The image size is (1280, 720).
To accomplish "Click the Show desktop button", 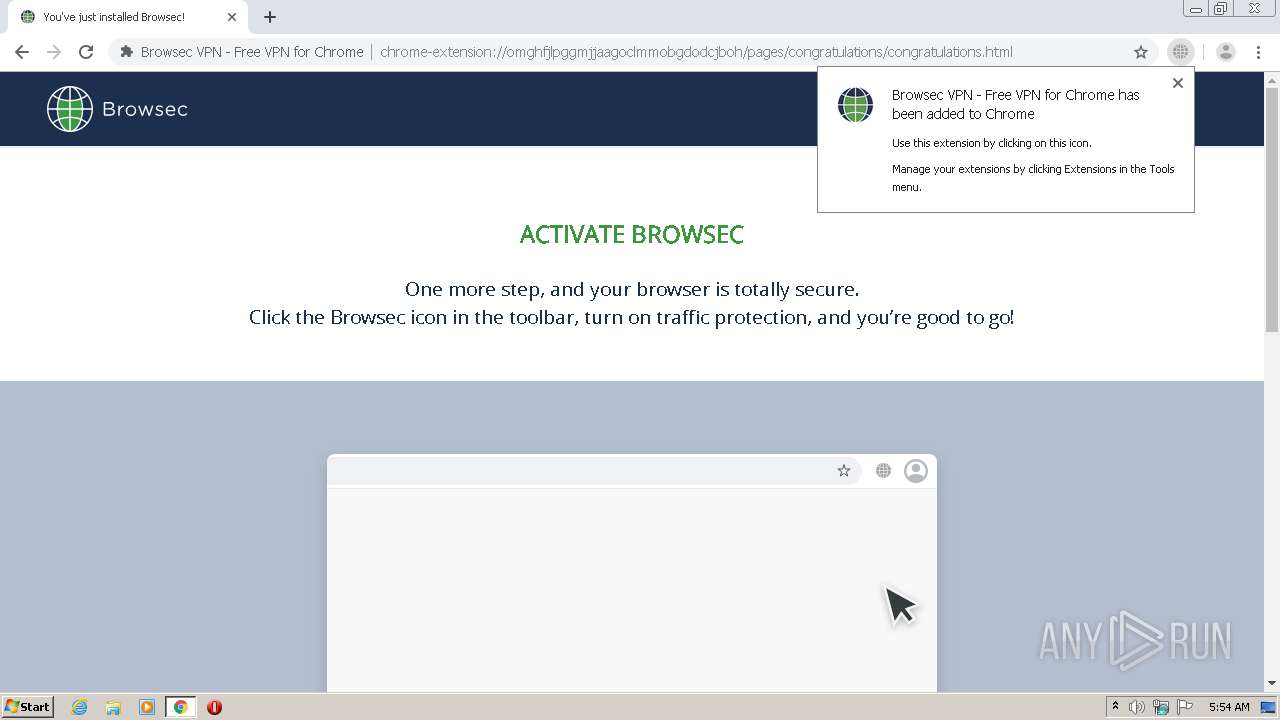I will [1269, 707].
